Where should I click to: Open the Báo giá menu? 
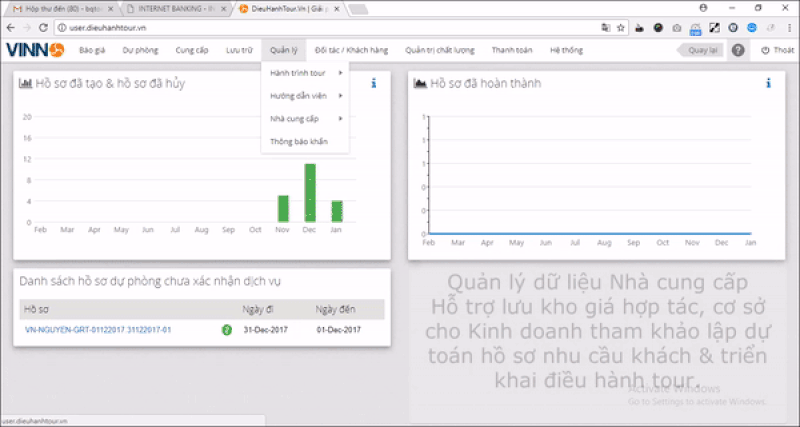[x=92, y=49]
